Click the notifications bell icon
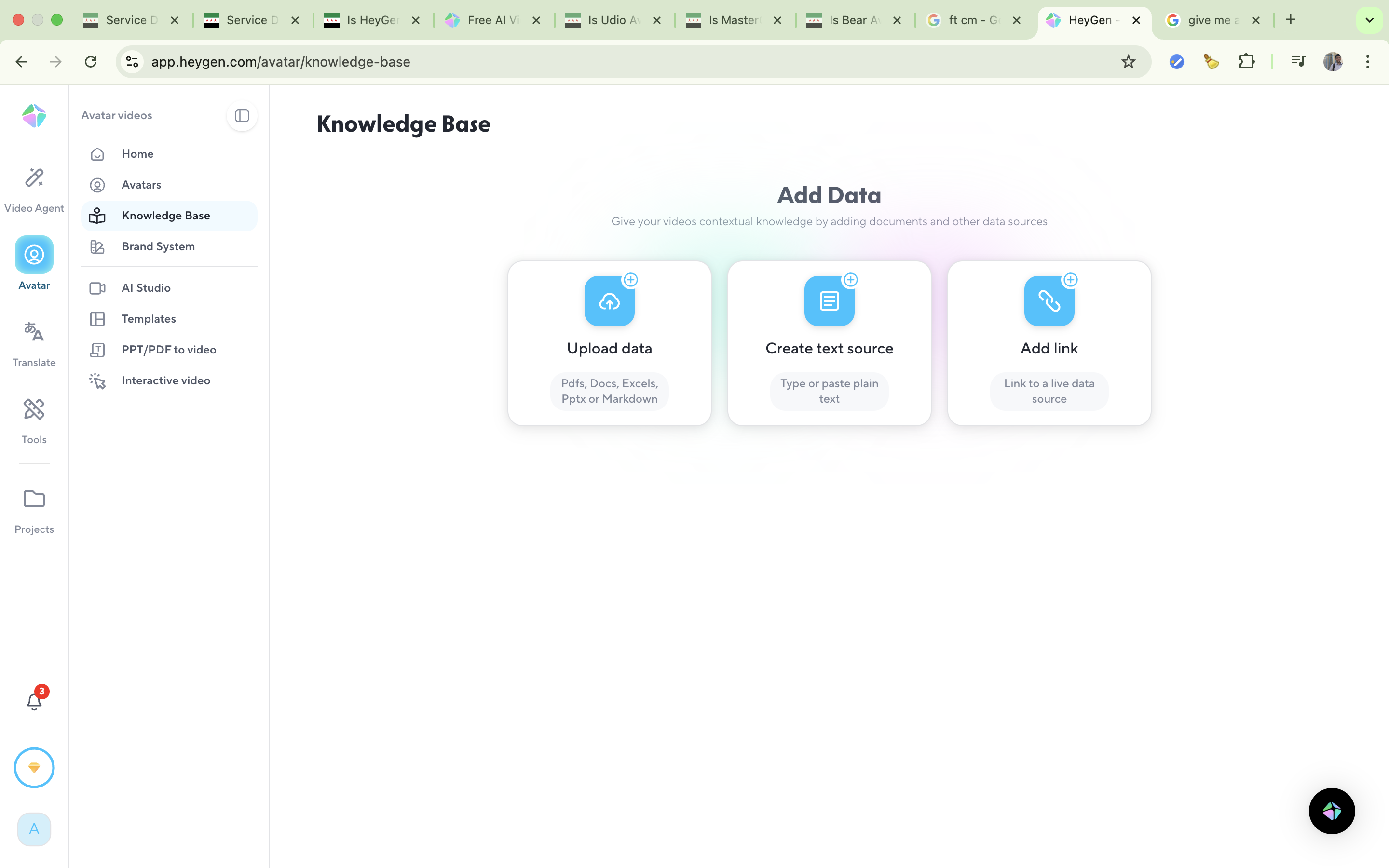Screen dimensions: 1389x868 pos(34,701)
